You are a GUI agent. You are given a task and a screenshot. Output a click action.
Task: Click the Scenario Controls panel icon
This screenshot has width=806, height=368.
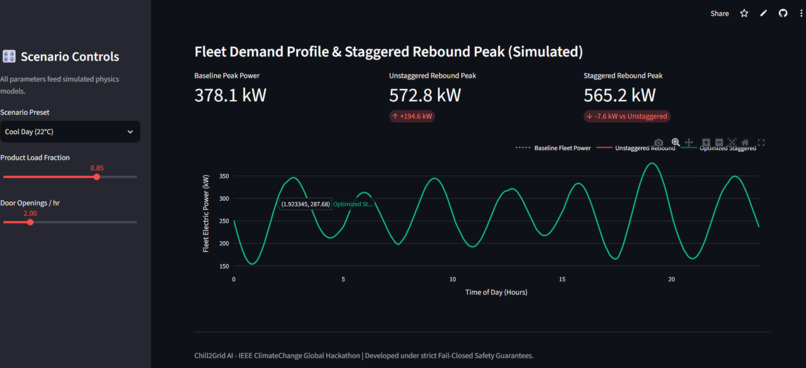click(9, 57)
